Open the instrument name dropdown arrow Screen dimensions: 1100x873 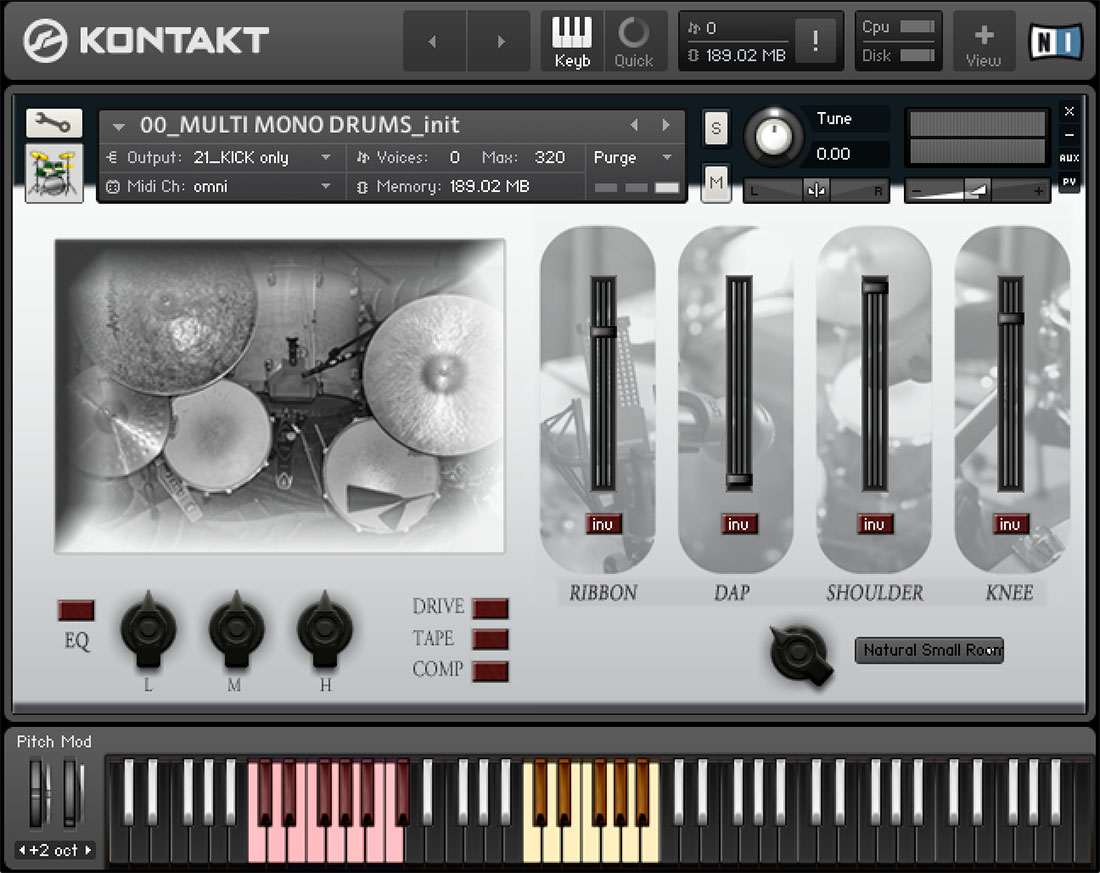click(119, 126)
